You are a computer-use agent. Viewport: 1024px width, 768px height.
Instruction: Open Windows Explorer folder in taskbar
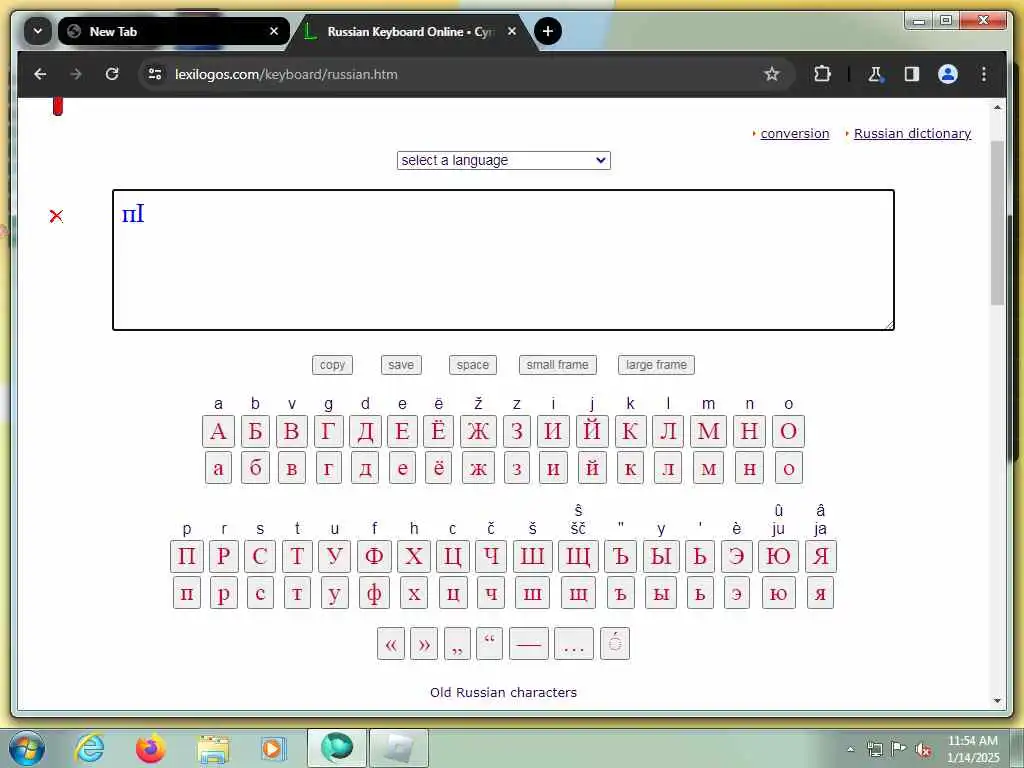click(x=213, y=749)
